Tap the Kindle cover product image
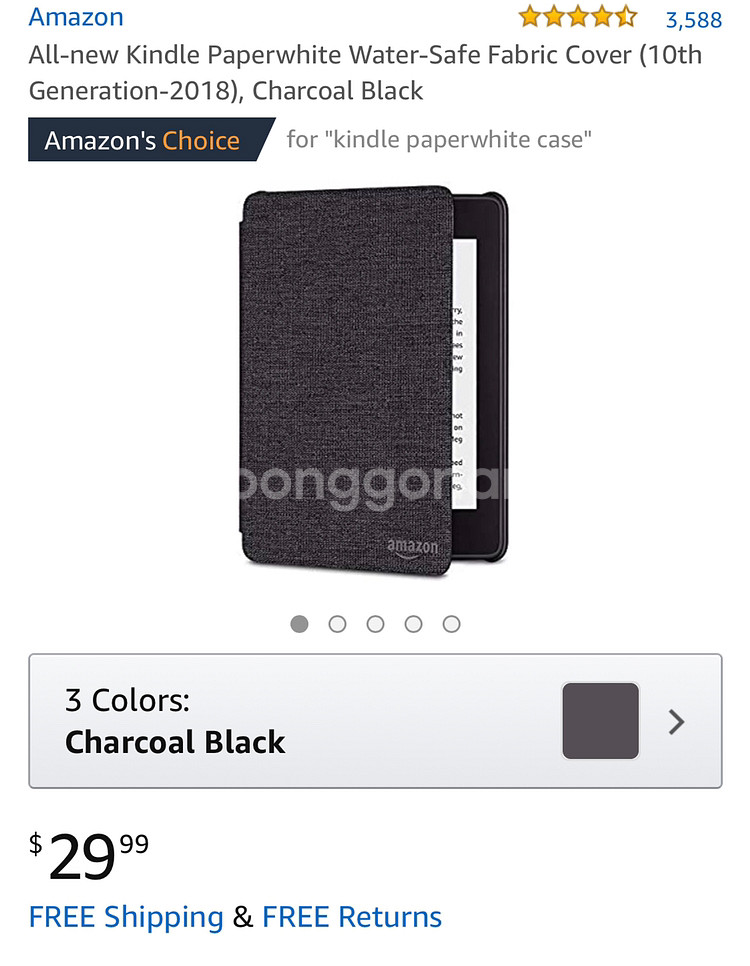The width and height of the screenshot is (750, 966). [x=374, y=381]
